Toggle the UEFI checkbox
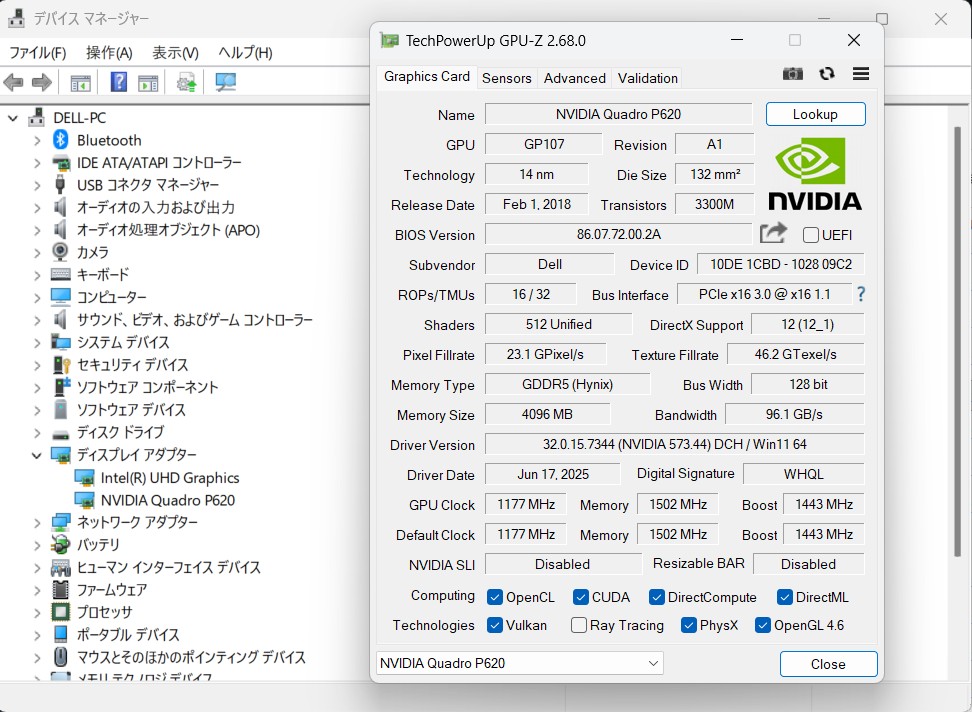This screenshot has width=972, height=712. point(811,235)
